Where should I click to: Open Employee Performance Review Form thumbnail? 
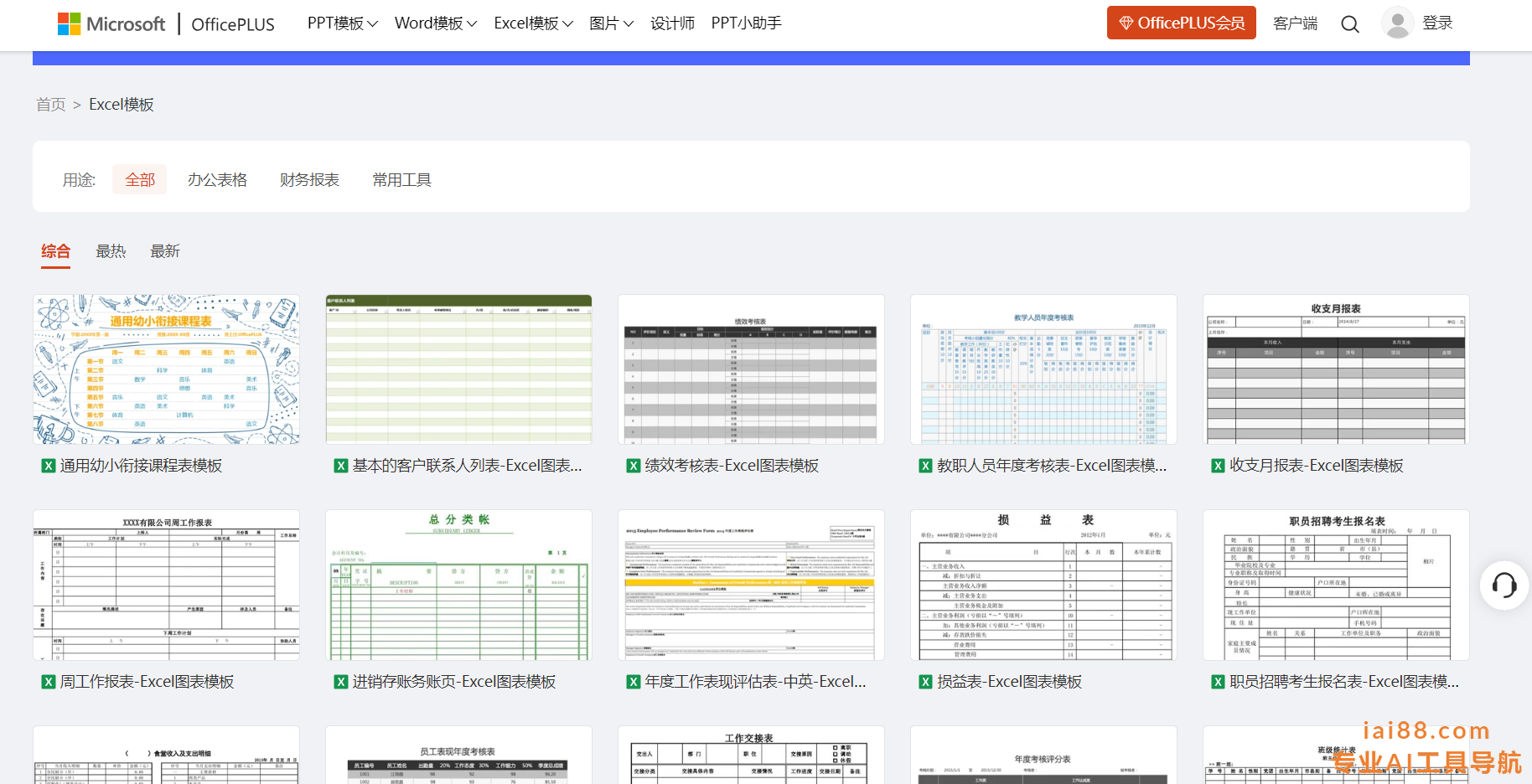pos(751,585)
